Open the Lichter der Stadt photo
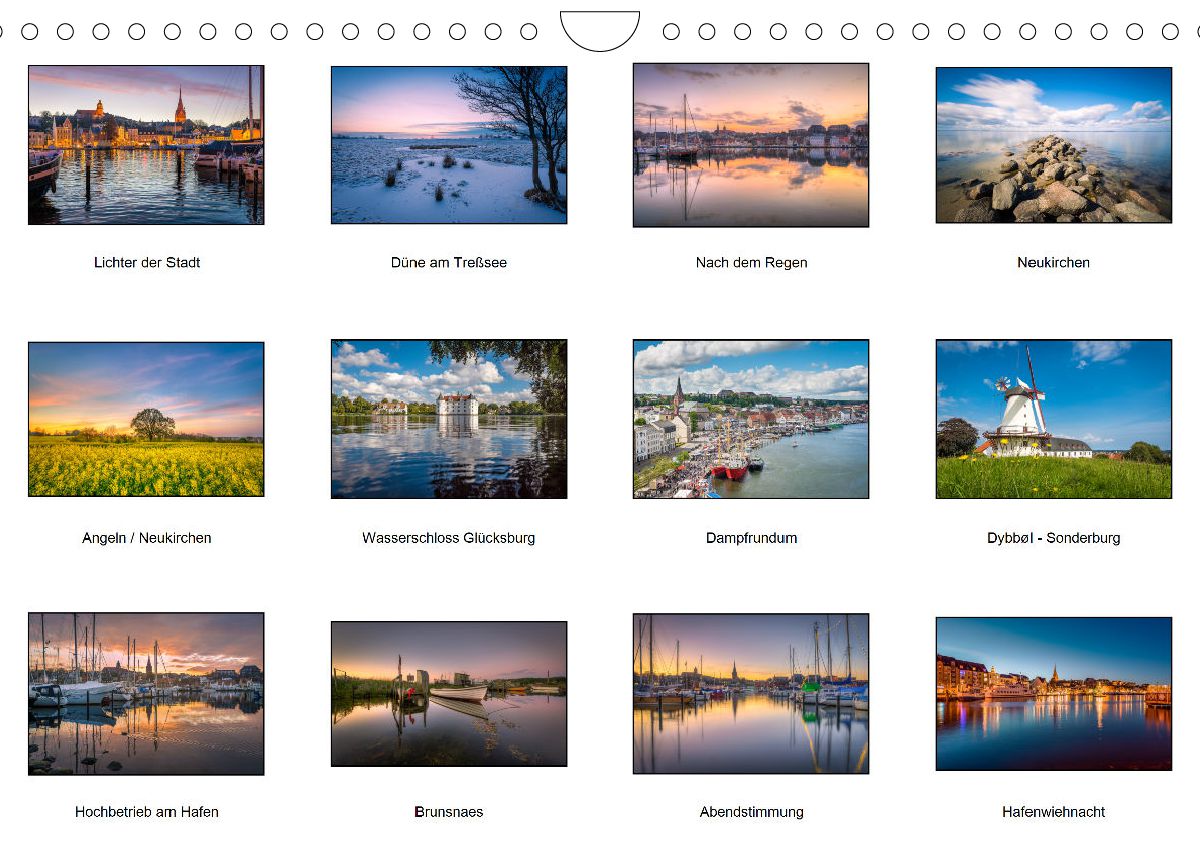The height and width of the screenshot is (855, 1200). (146, 145)
